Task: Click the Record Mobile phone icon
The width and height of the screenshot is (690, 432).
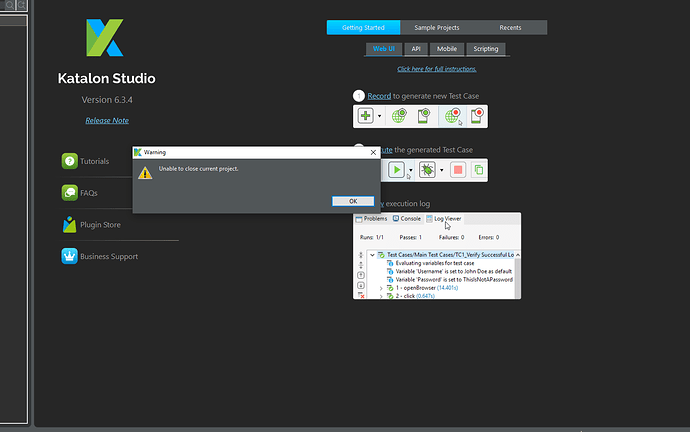Action: point(477,116)
